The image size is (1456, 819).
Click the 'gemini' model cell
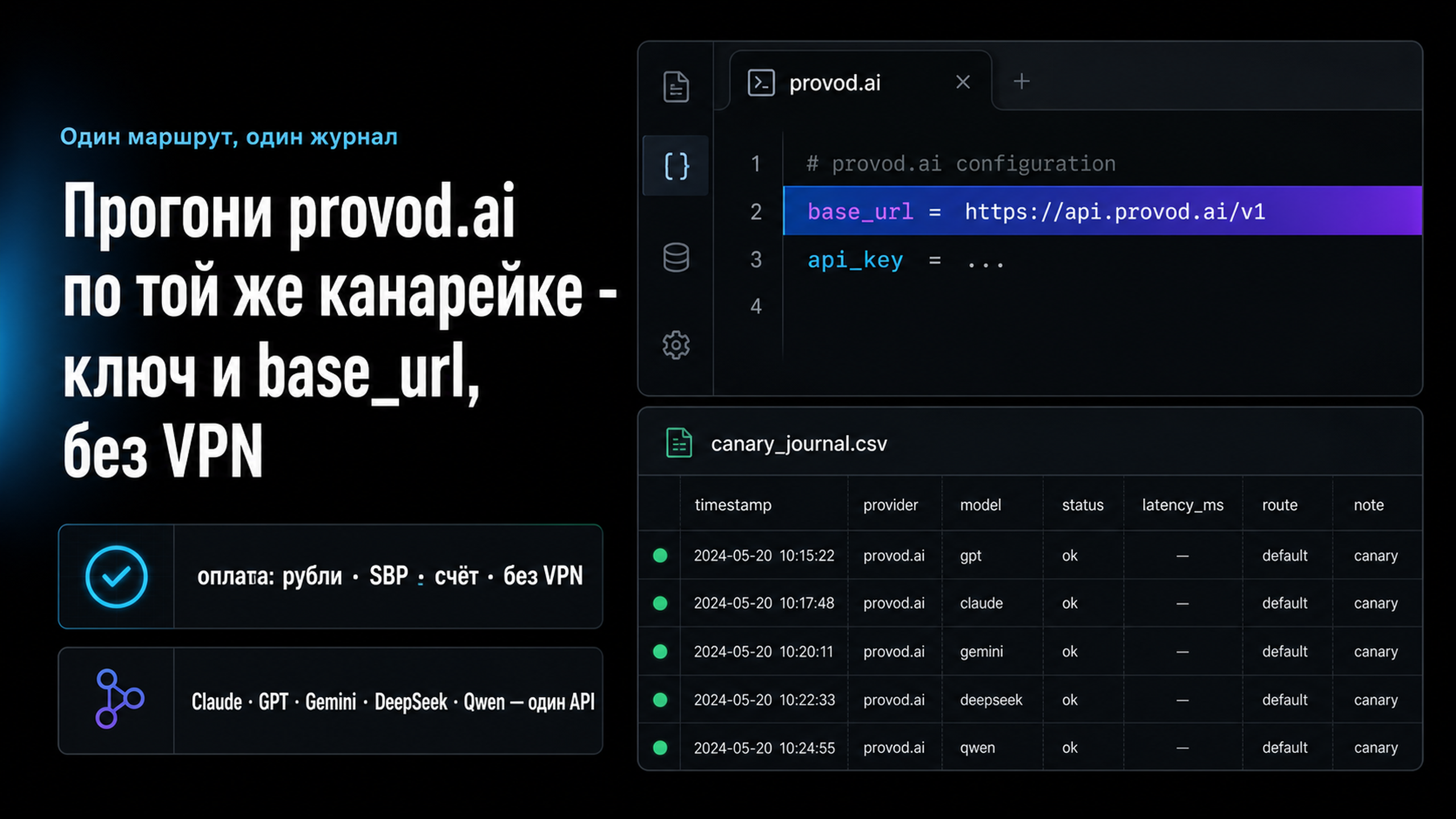982,652
